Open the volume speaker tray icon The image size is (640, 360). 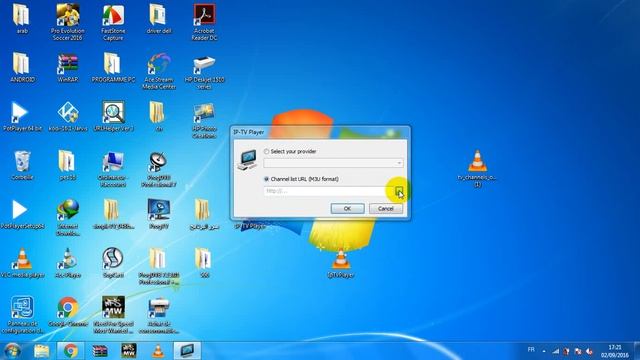(589, 351)
